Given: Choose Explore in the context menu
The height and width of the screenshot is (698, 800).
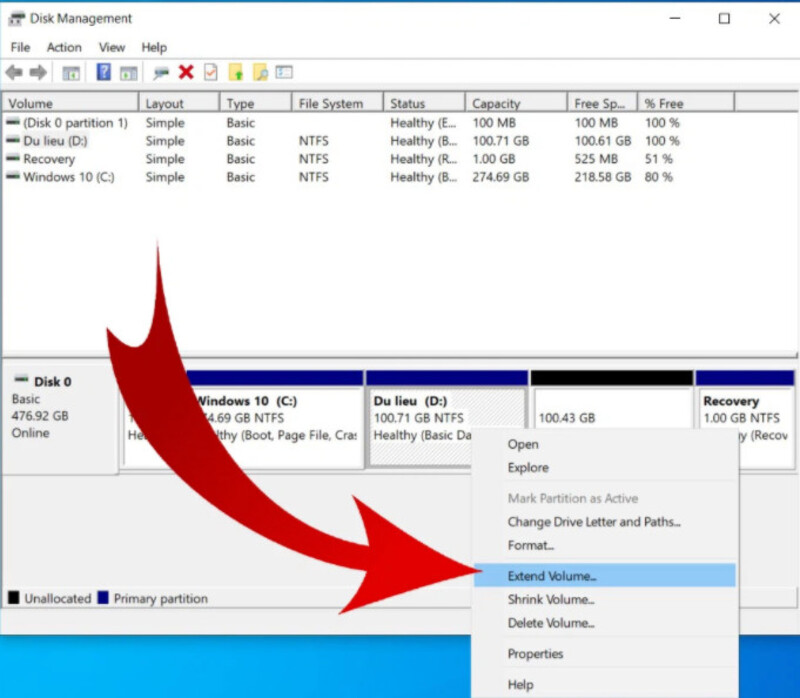Looking at the screenshot, I should tap(605, 467).
